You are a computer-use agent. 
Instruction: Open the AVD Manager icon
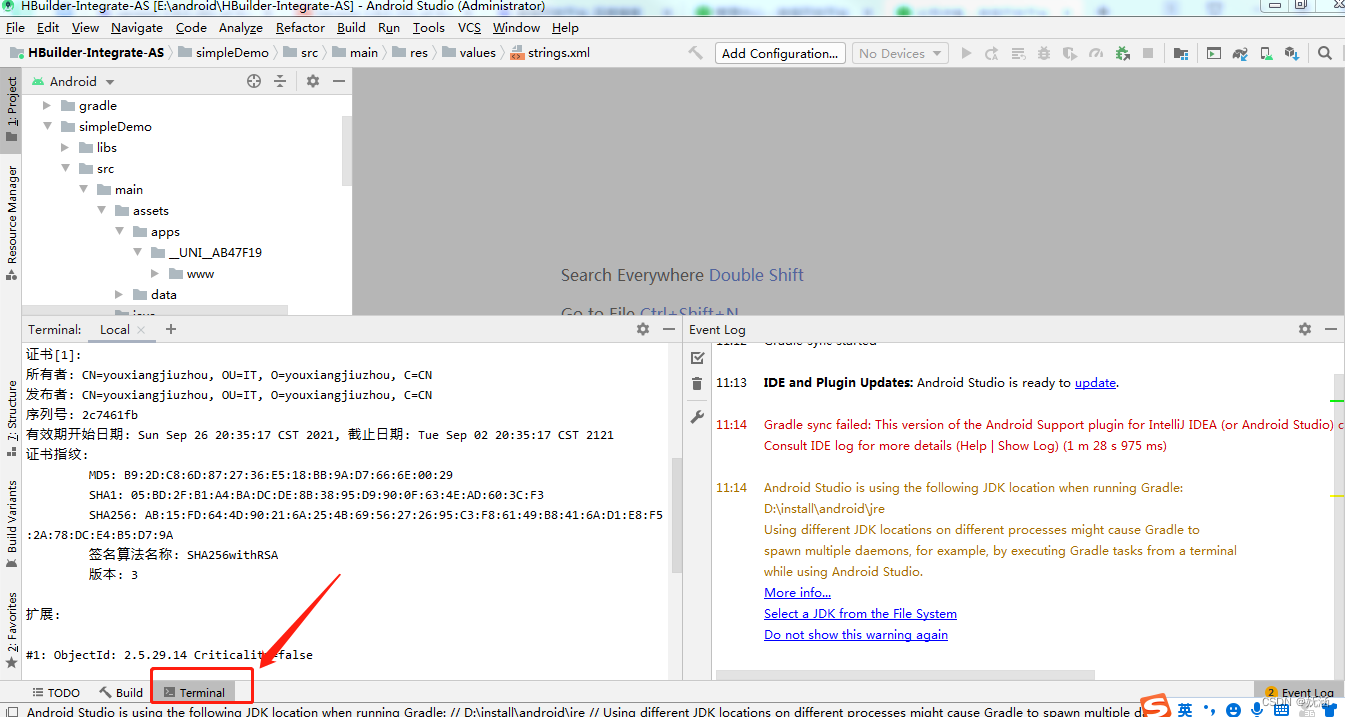(1266, 53)
